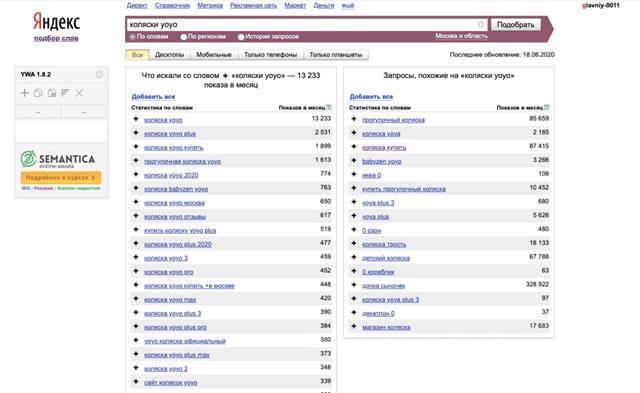Add 'коляска yoyo москва' via plus icon
Viewport: 640px width, 393px height.
136,202
